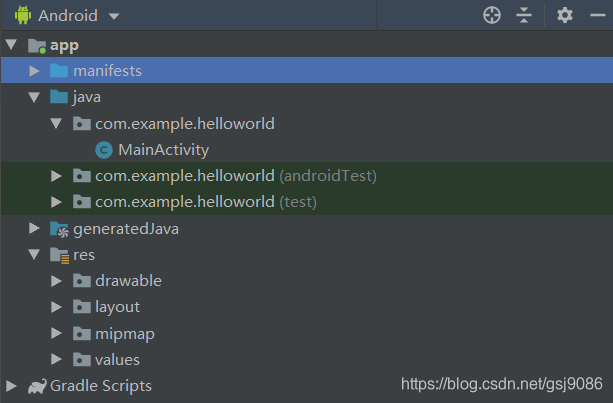Expand the drawable folder arrow
Viewport: 613px width, 403px height.
pos(56,281)
